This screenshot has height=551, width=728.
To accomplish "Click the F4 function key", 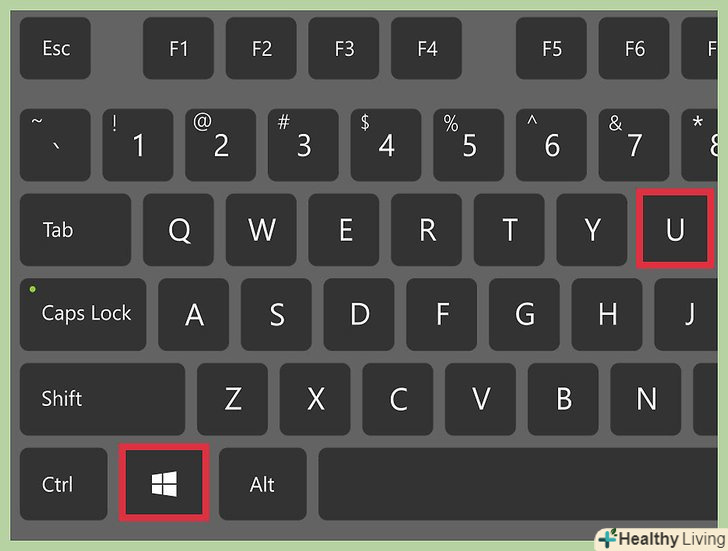I will (x=426, y=48).
